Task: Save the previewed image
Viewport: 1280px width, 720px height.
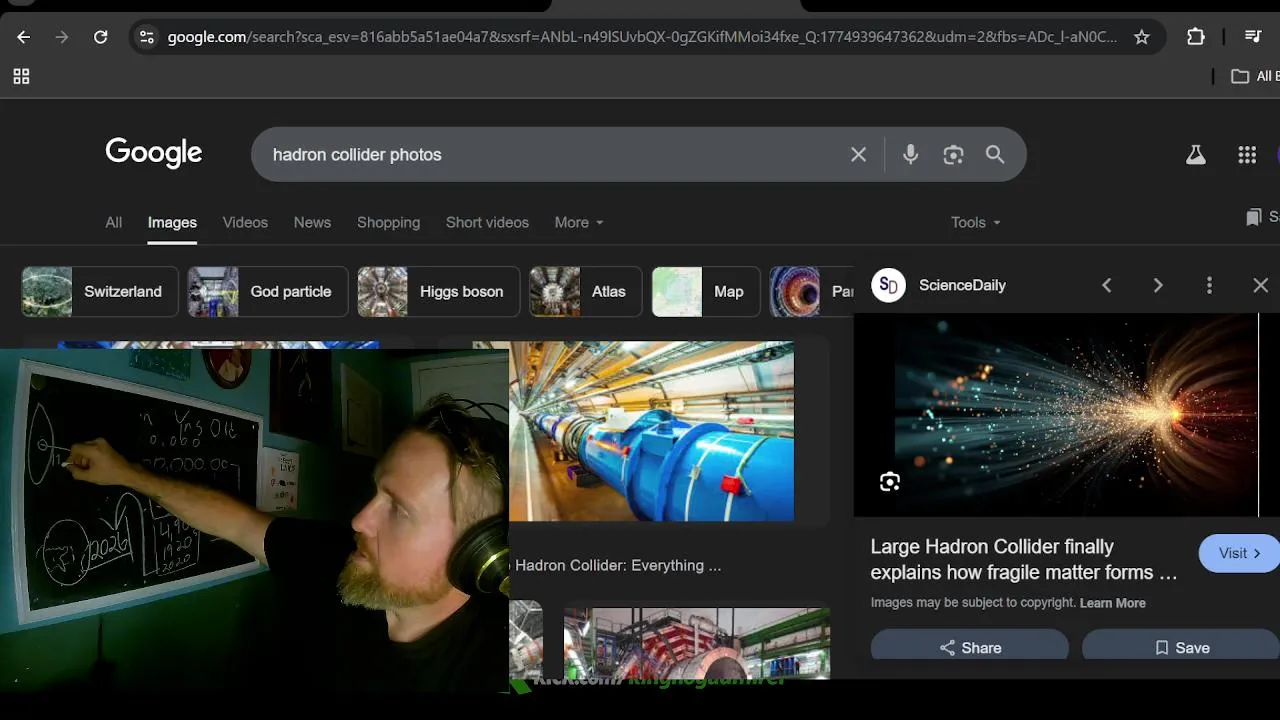Action: point(1181,648)
